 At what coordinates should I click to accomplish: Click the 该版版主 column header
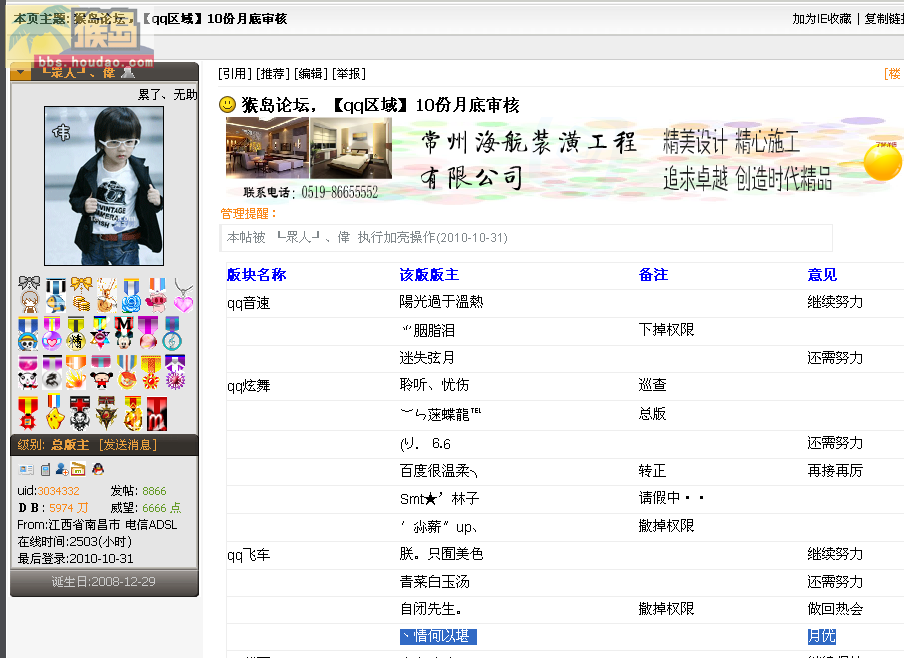click(430, 275)
